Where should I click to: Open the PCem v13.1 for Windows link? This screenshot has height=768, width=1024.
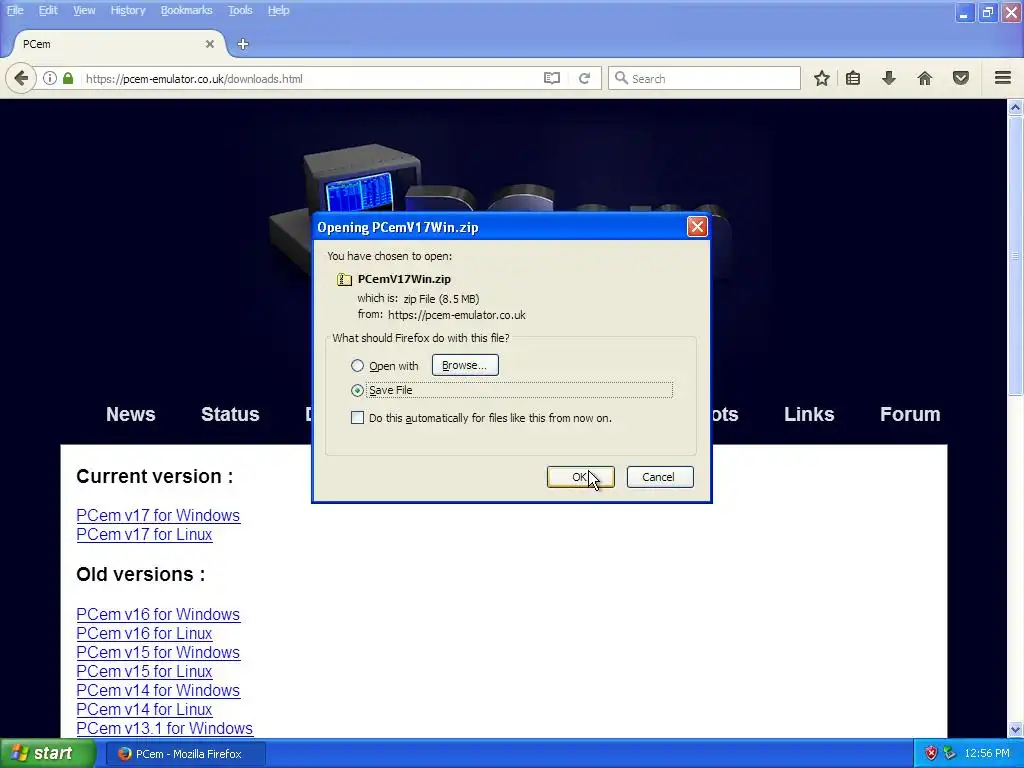[x=165, y=728]
